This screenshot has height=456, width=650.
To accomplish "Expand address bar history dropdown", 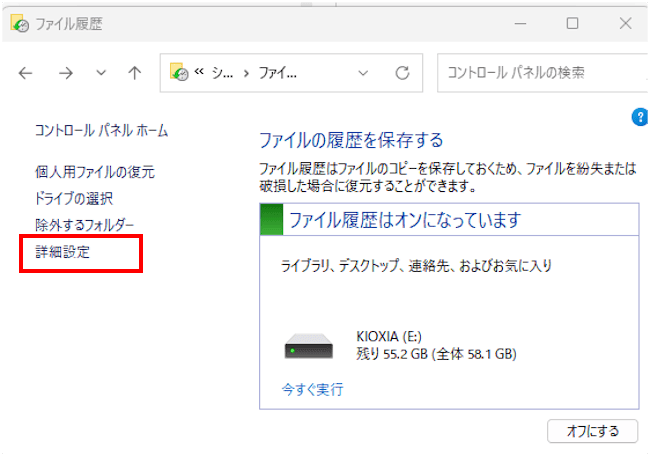I will click(x=363, y=73).
